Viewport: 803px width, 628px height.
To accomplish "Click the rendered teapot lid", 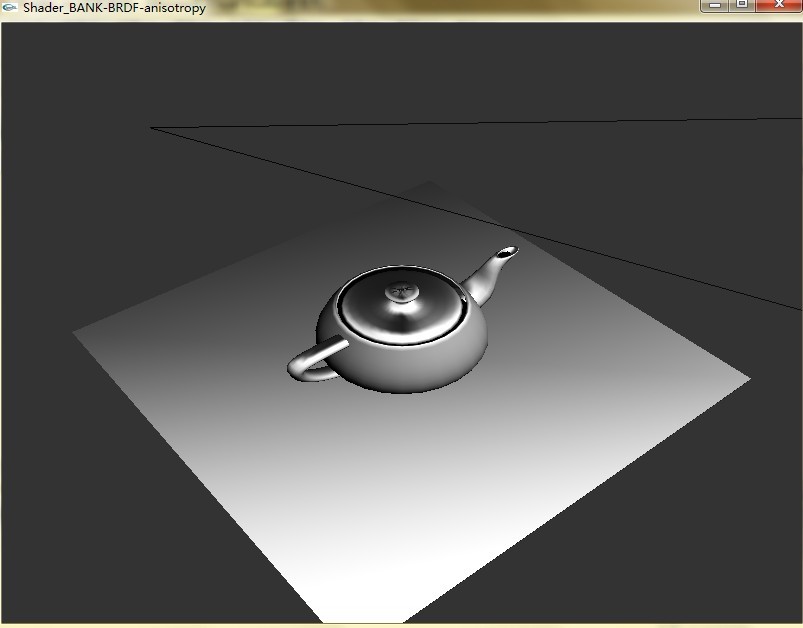I will [x=402, y=305].
